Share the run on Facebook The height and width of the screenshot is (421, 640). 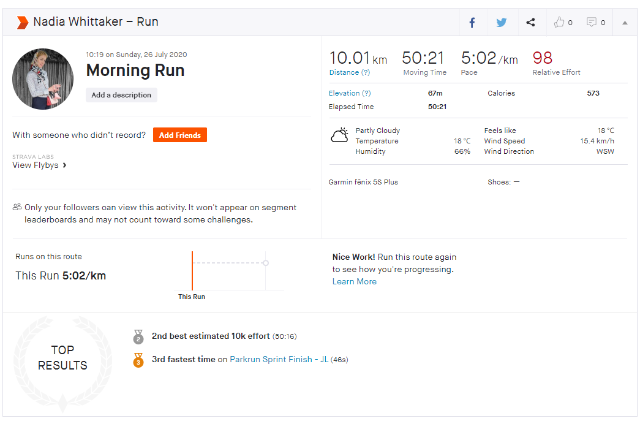(473, 22)
